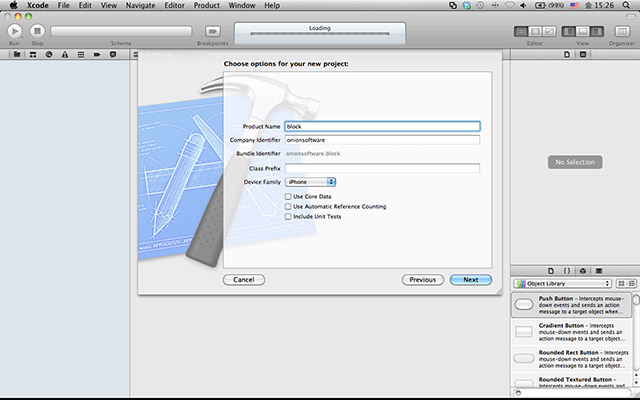This screenshot has width=640, height=400.
Task: Show the Quick Help inspector icon
Action: tap(583, 54)
